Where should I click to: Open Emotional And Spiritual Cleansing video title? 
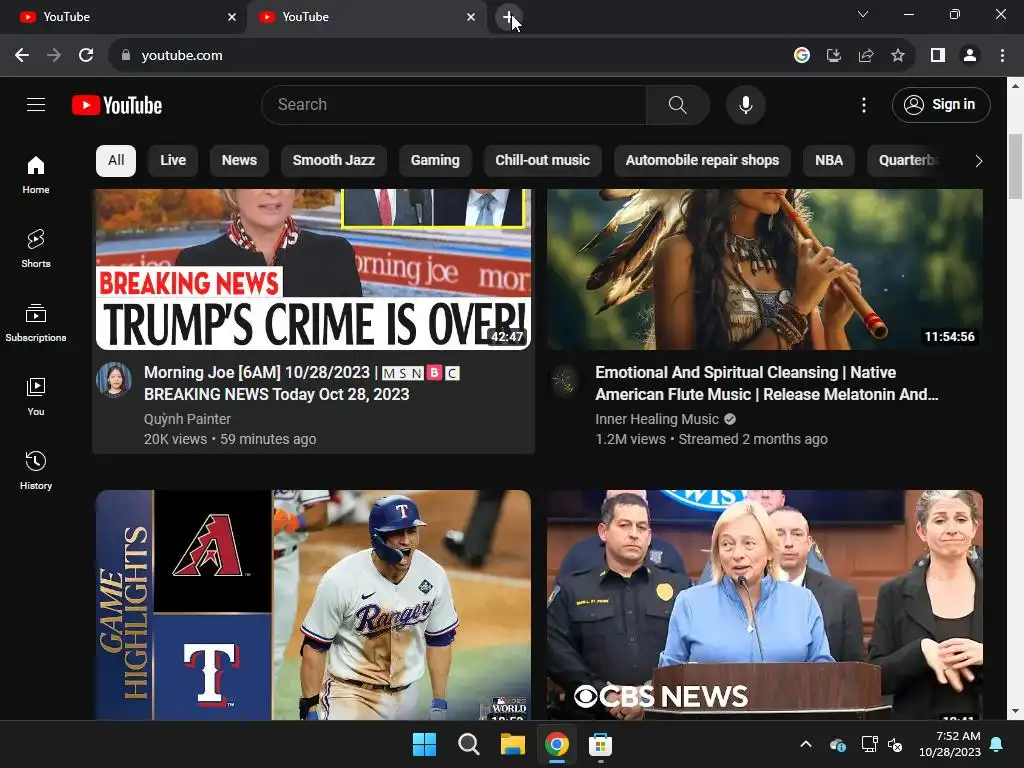click(767, 383)
